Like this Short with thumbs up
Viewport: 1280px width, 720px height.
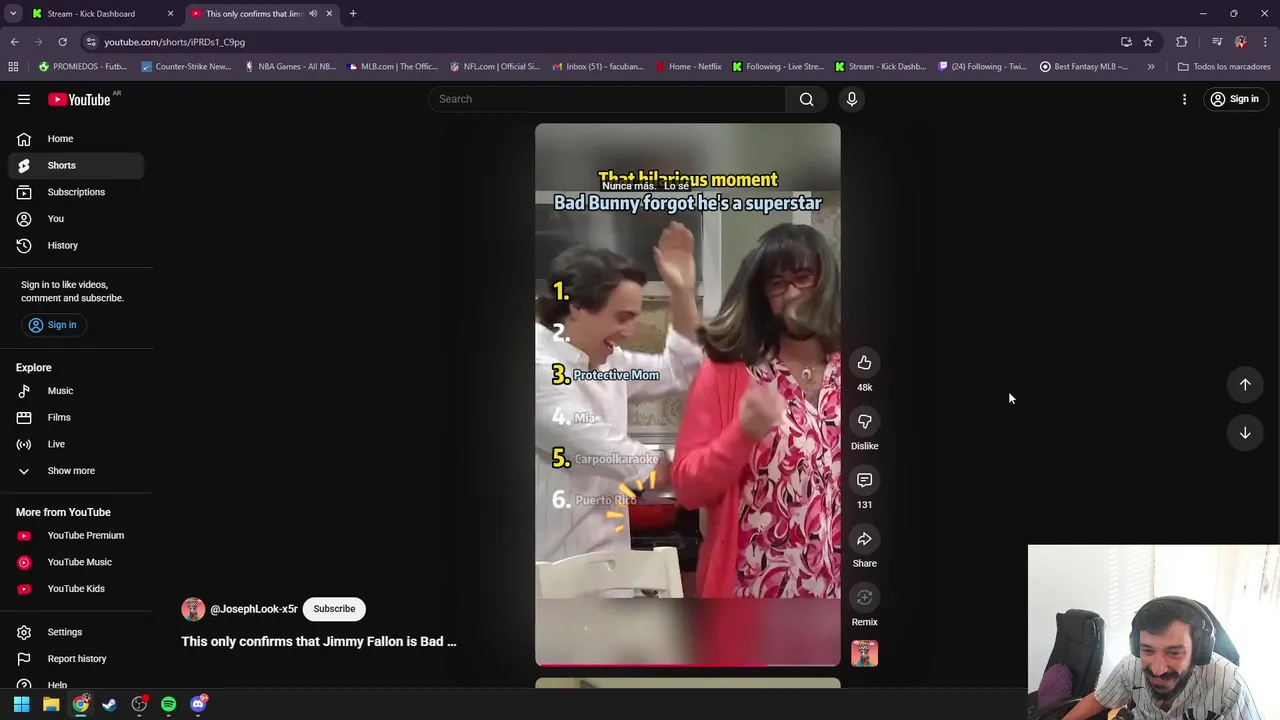[864, 363]
